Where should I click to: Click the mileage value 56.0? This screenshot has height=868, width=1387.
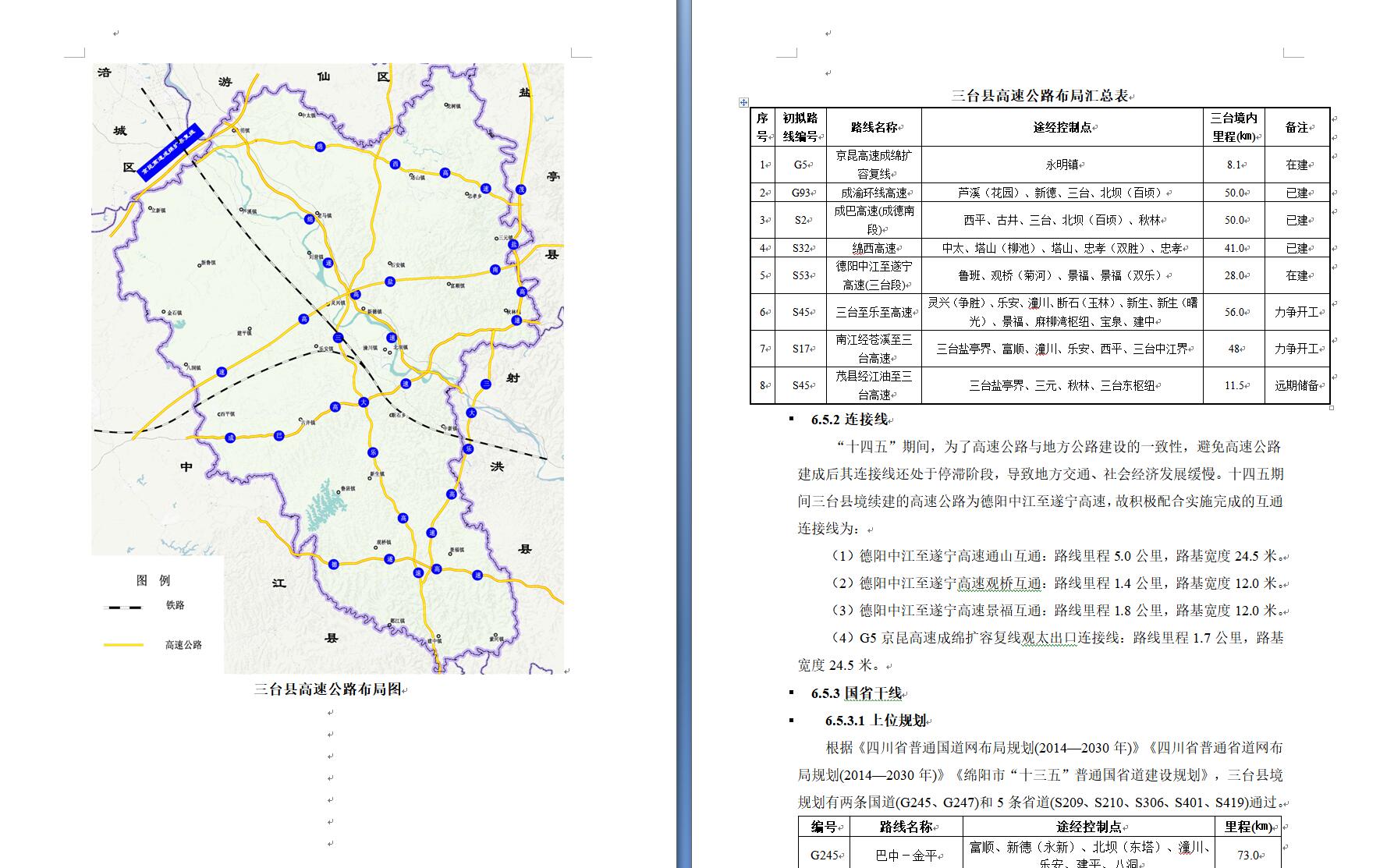pyautogui.click(x=1234, y=312)
